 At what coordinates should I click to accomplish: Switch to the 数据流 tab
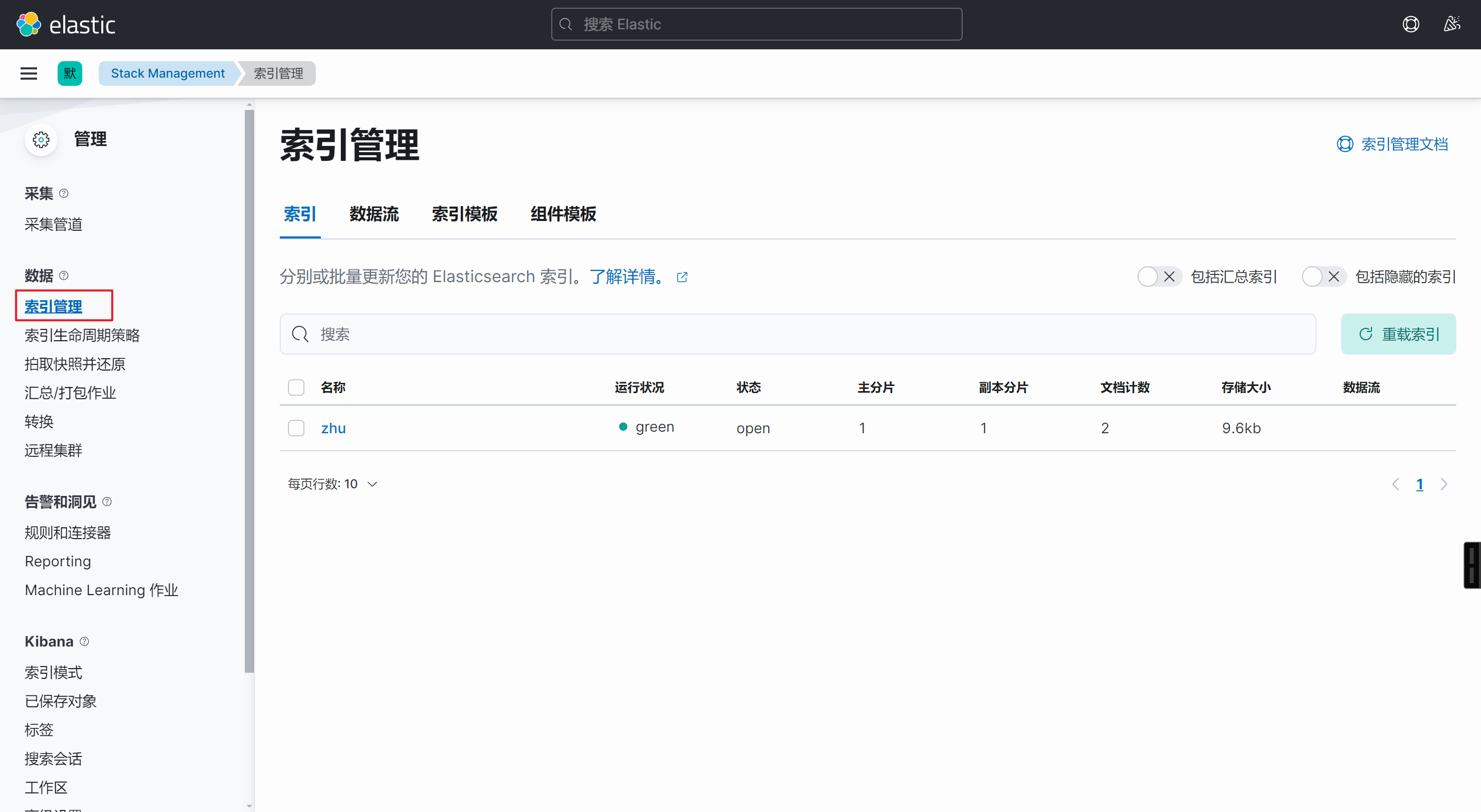click(x=374, y=214)
